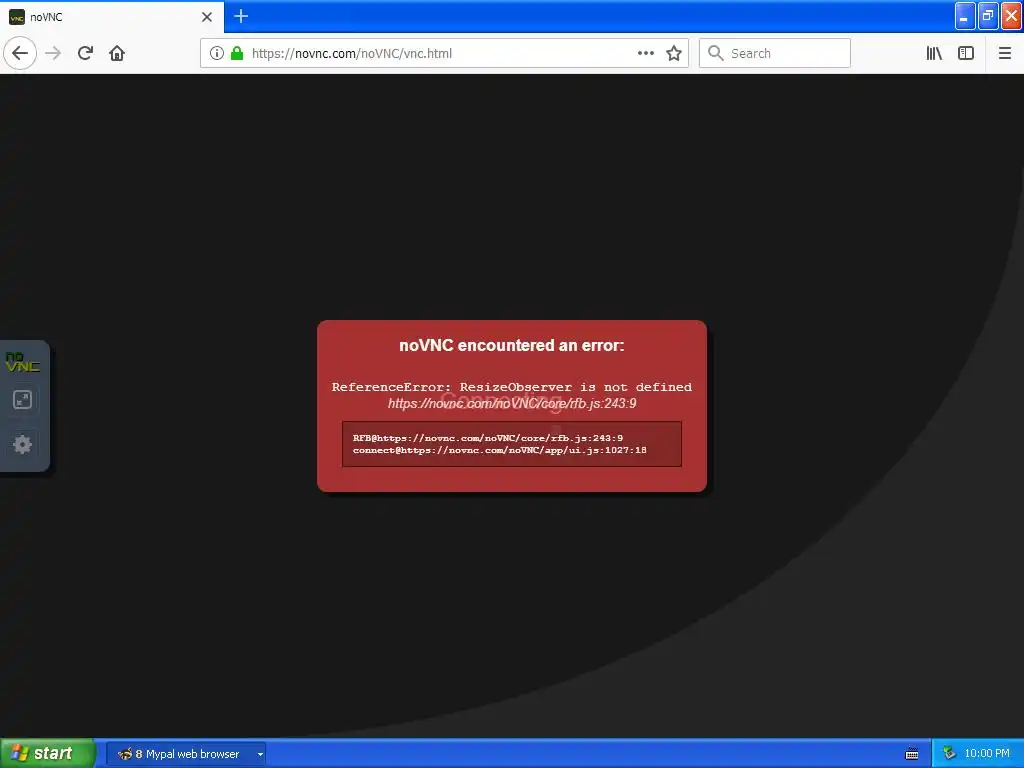1024x768 pixels.
Task: Open the browser home page
Action: [117, 53]
